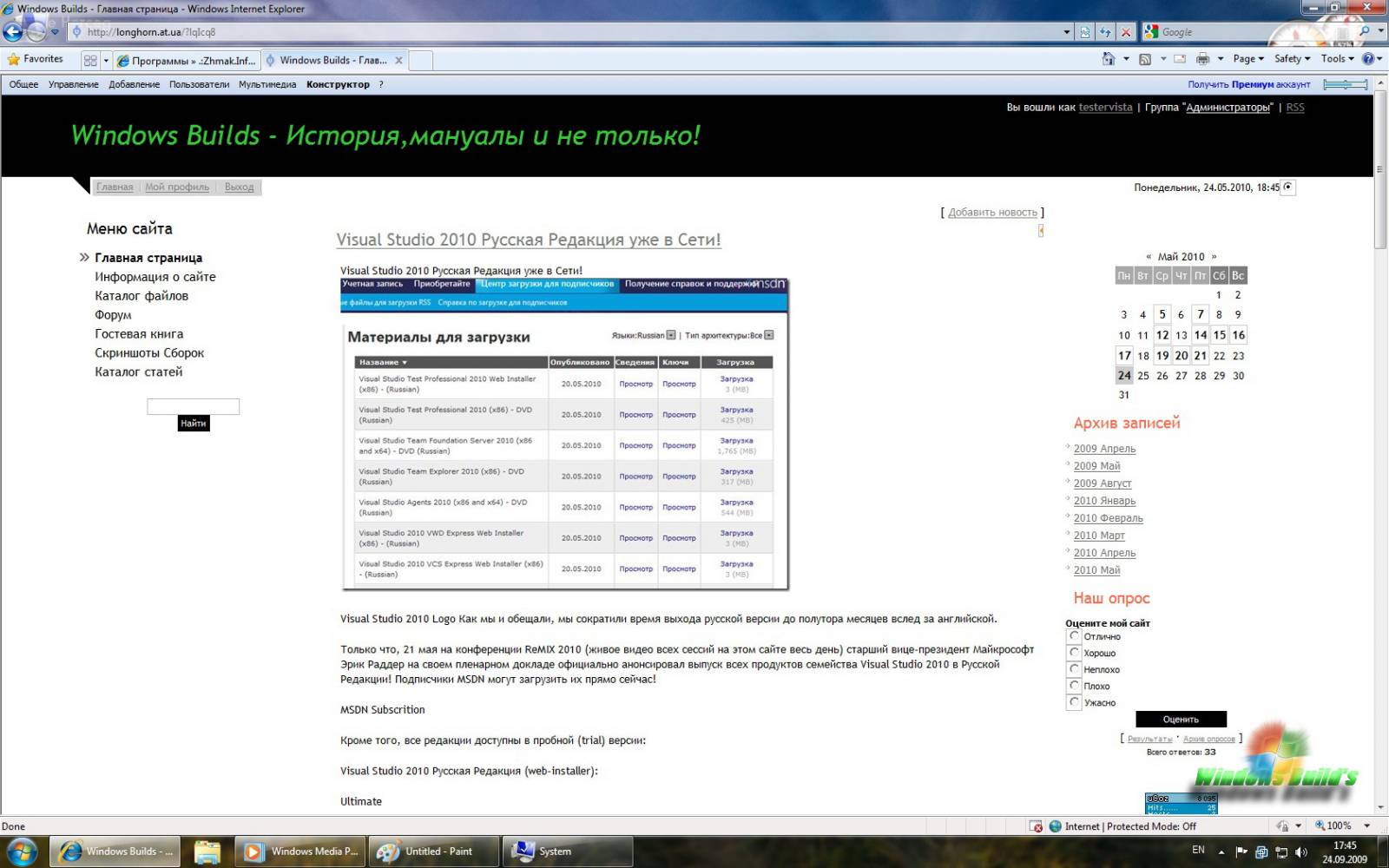Click the Google search box
The height and width of the screenshot is (868, 1389).
tap(1248, 31)
